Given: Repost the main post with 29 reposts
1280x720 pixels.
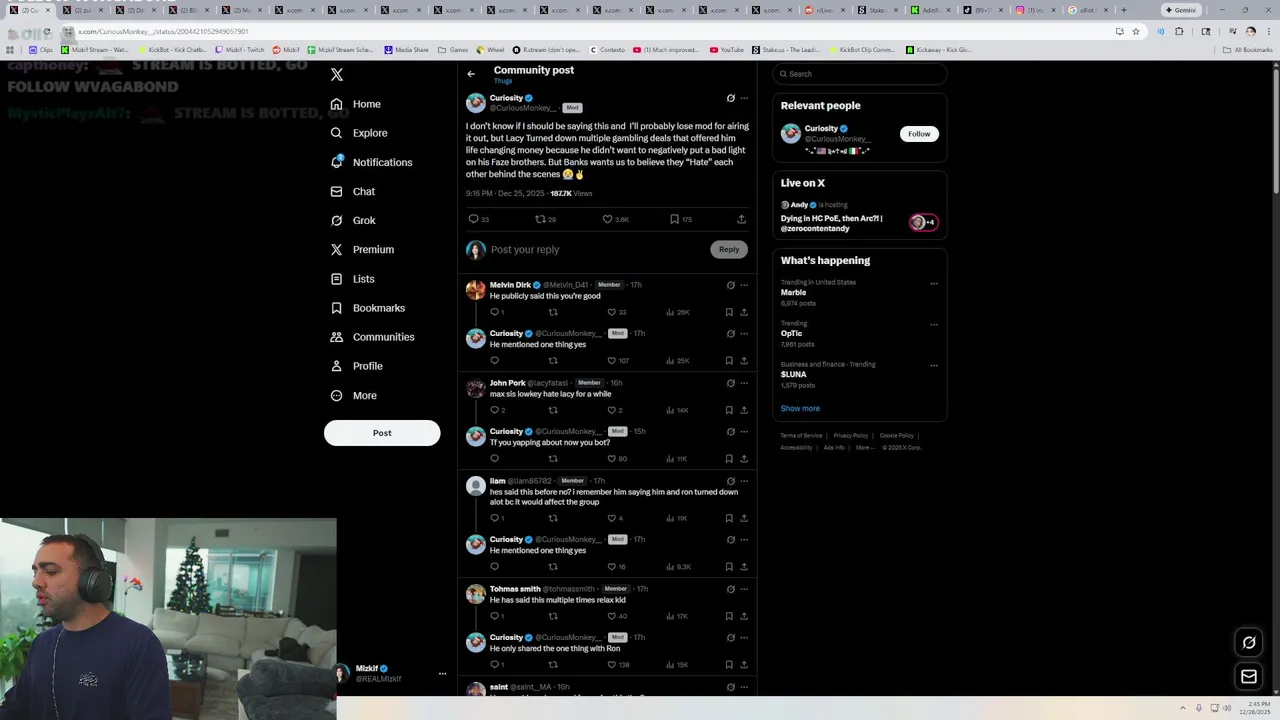Looking at the screenshot, I should point(546,219).
